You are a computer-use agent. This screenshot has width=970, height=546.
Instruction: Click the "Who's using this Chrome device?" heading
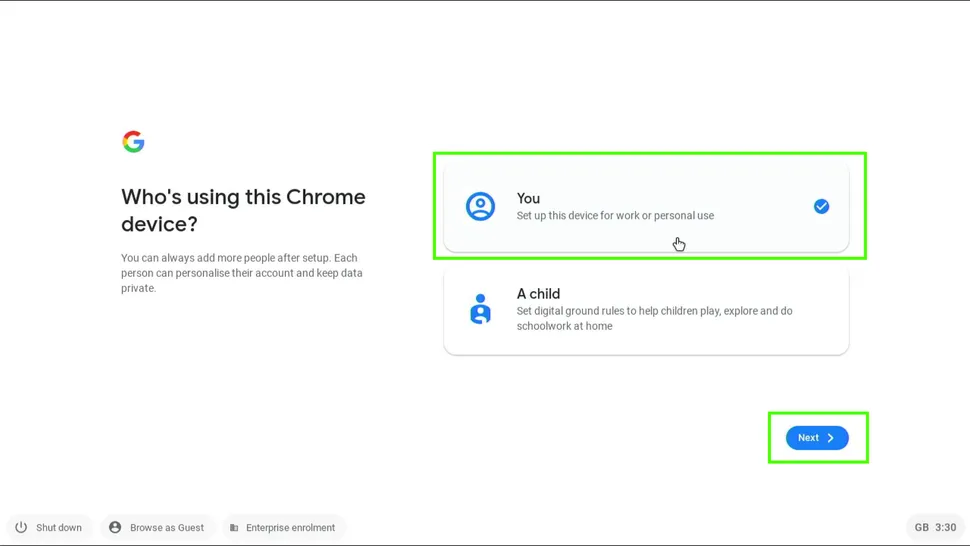243,210
